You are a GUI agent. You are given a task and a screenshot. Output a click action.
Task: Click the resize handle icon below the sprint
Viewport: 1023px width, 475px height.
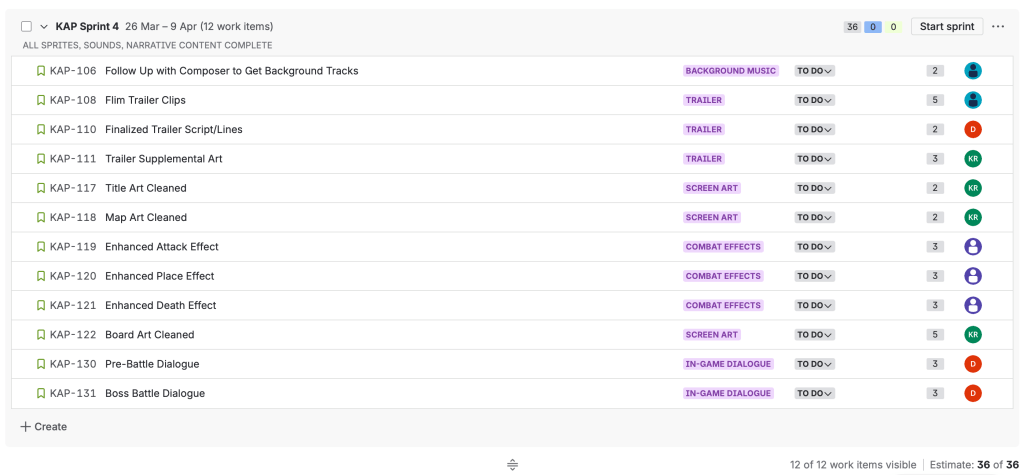(512, 465)
